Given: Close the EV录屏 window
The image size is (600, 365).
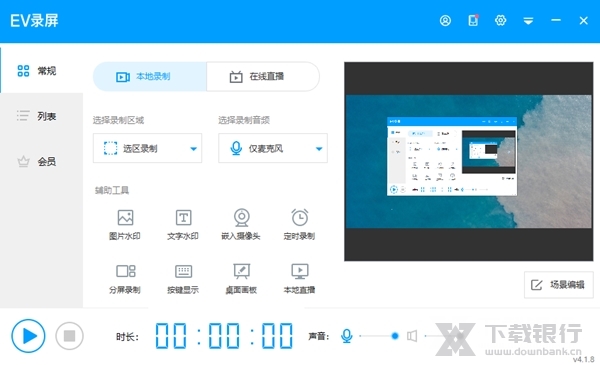Looking at the screenshot, I should (584, 20).
